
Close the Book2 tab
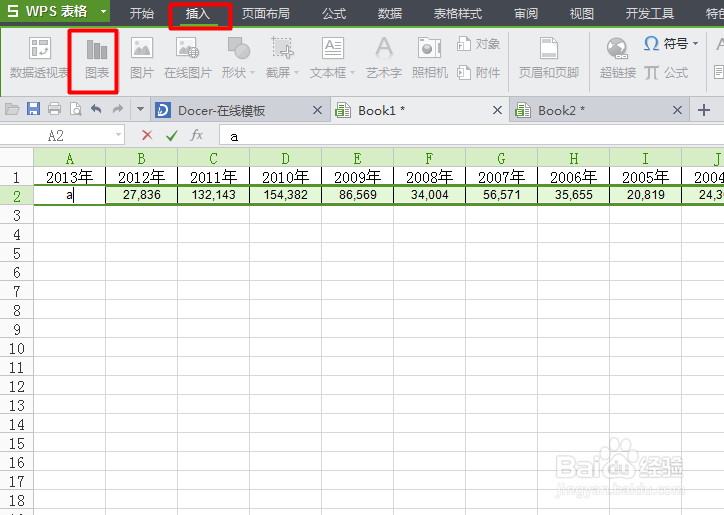[x=677, y=110]
